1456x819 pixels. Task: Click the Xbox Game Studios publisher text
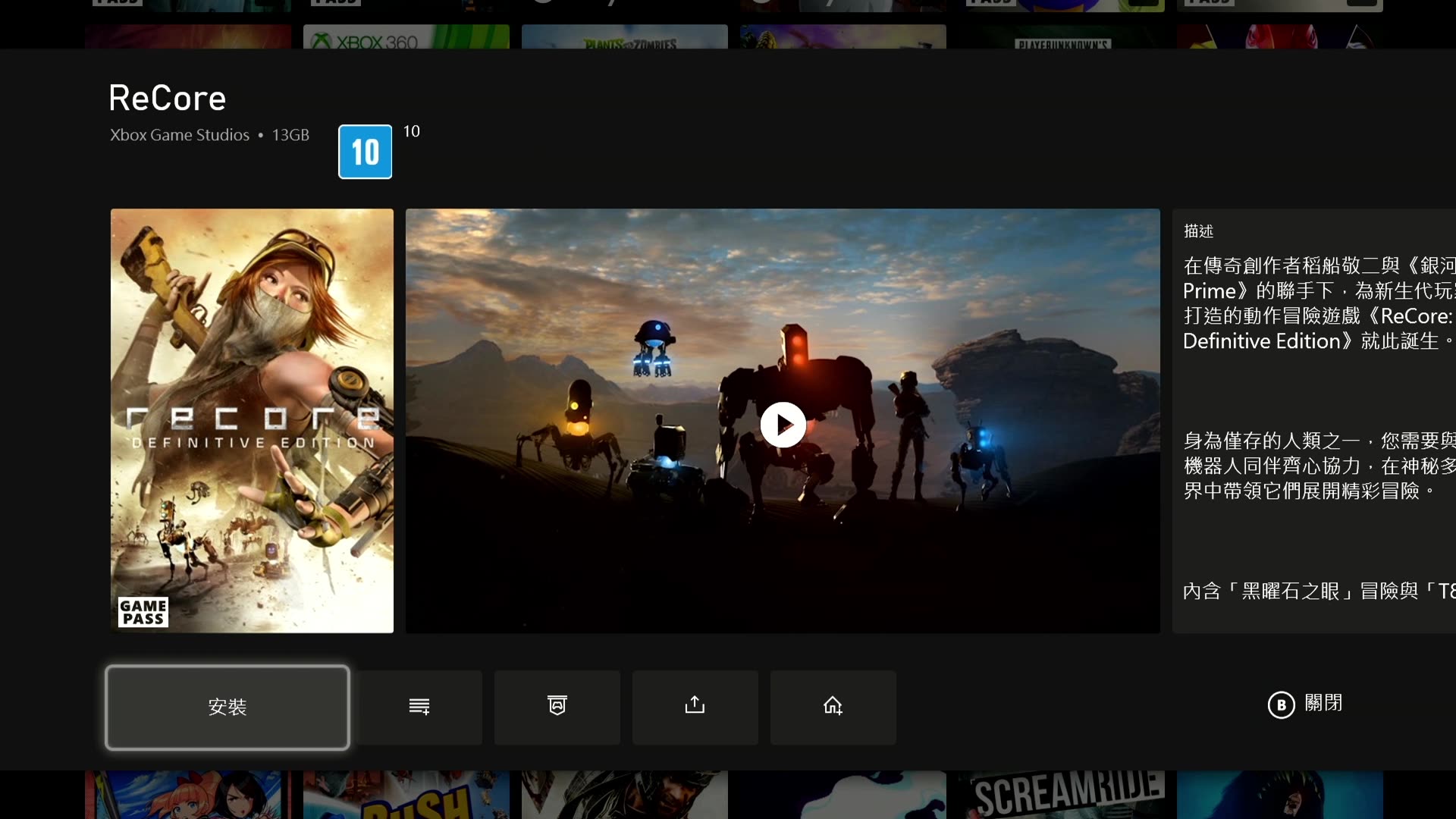[180, 135]
